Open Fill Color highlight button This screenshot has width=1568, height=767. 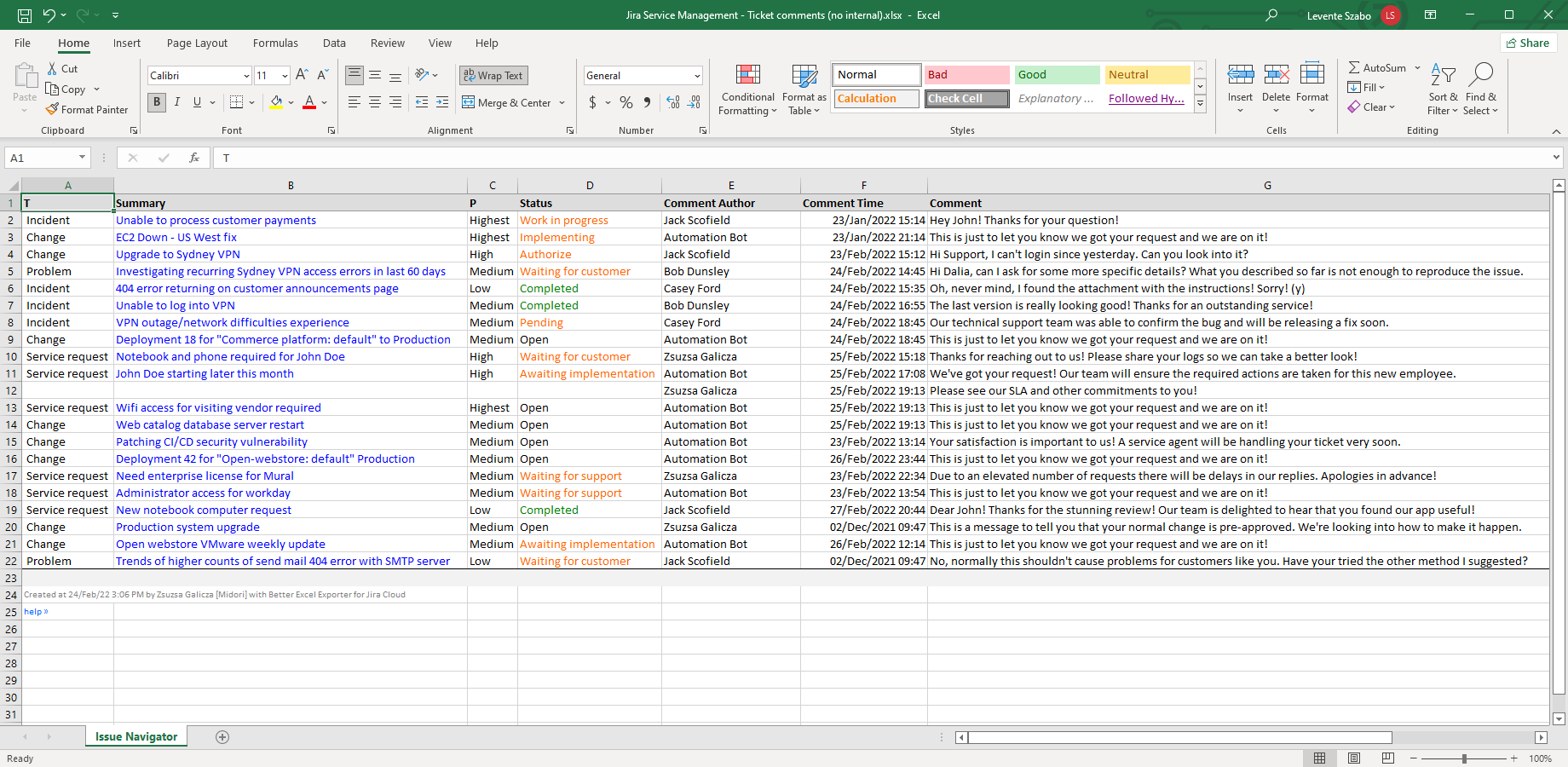click(x=276, y=102)
